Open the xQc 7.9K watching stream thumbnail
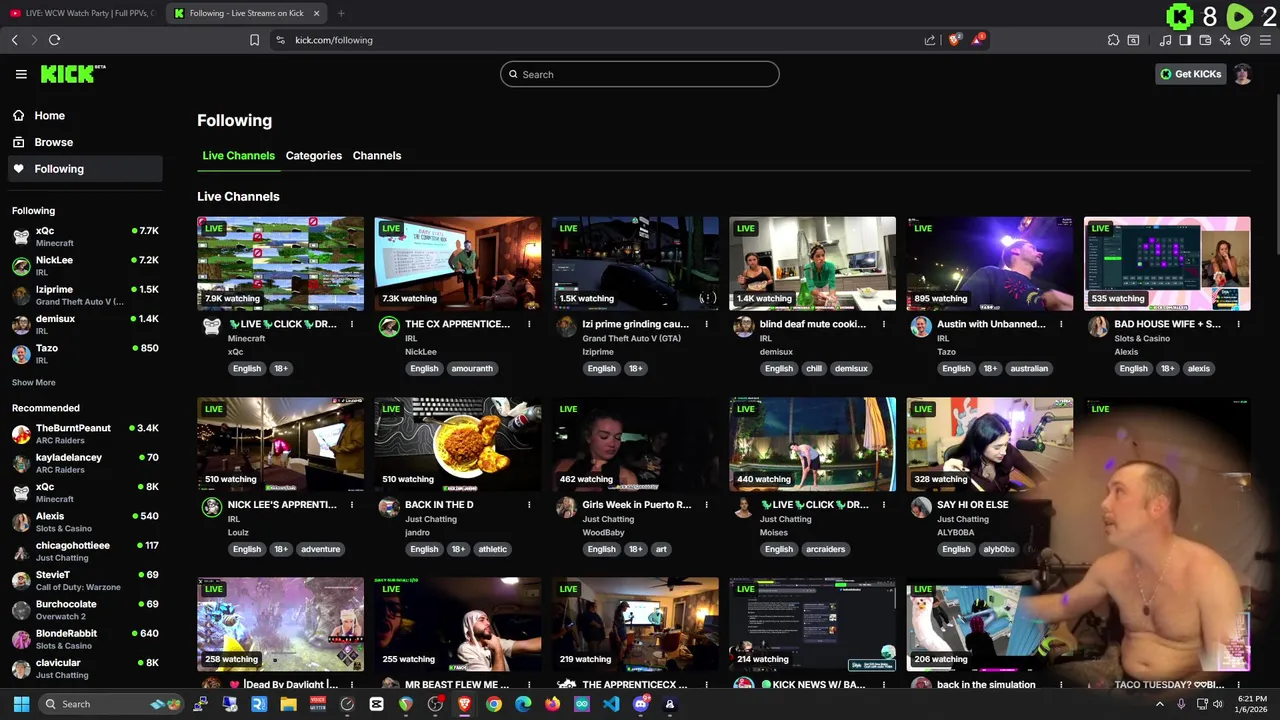 click(280, 264)
